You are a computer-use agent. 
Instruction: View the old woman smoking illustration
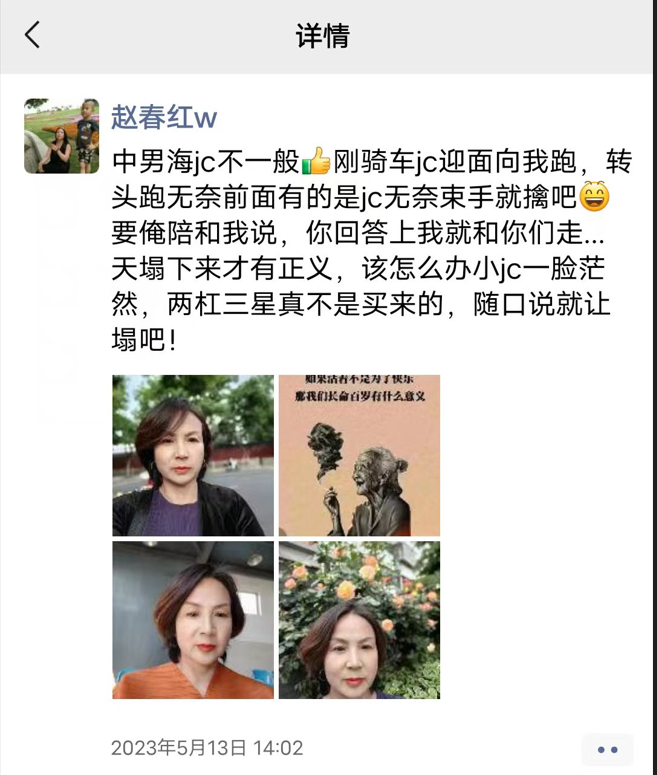coord(359,455)
